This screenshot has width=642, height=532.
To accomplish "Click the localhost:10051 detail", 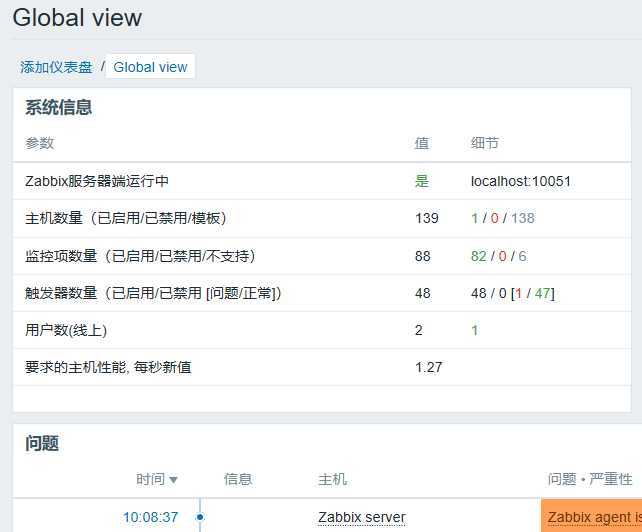I will point(521,181).
